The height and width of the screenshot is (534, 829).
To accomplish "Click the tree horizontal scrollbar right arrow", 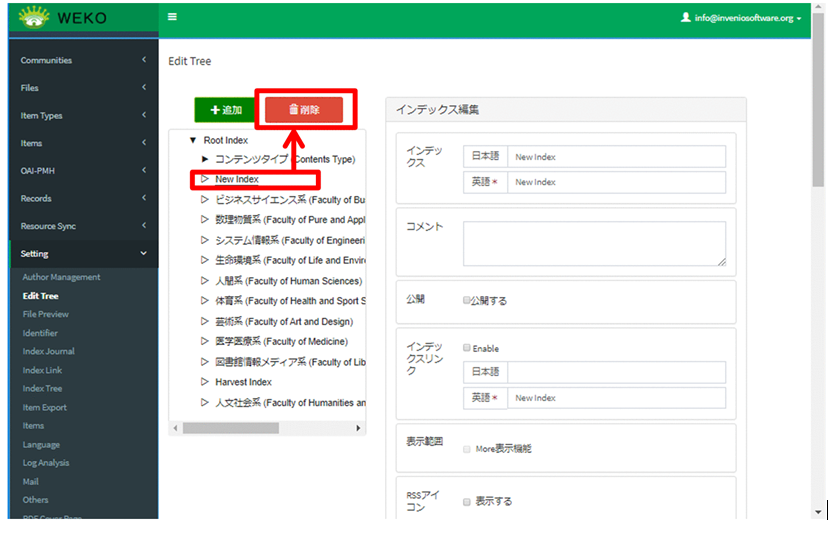I will coord(359,428).
